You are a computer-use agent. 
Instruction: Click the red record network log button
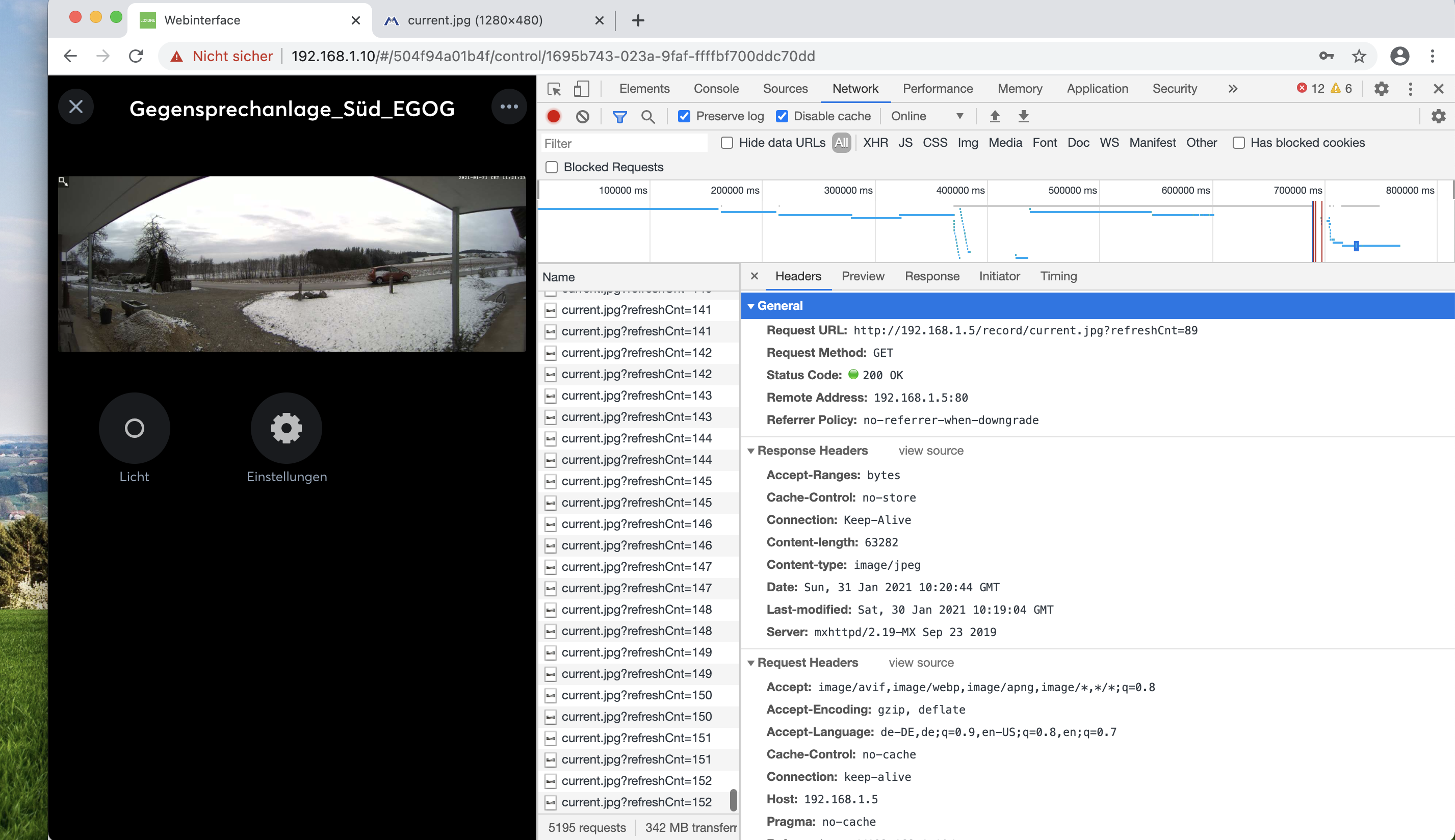(x=553, y=117)
